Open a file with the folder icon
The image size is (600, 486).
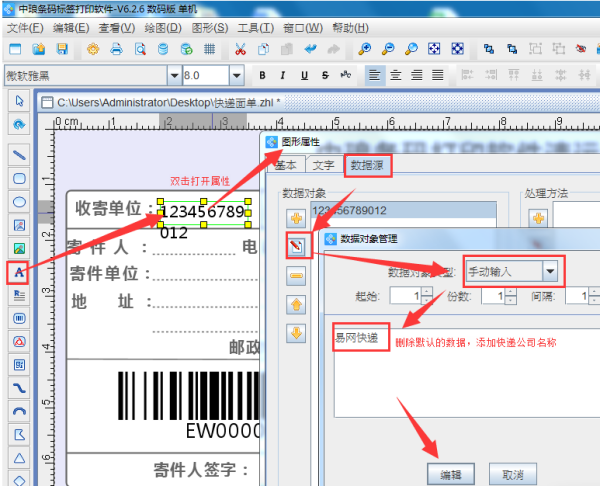coord(39,49)
